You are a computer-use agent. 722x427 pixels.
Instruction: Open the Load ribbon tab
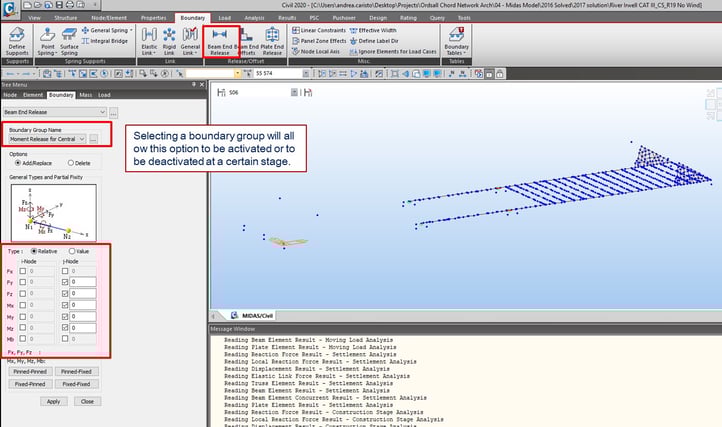[x=224, y=18]
